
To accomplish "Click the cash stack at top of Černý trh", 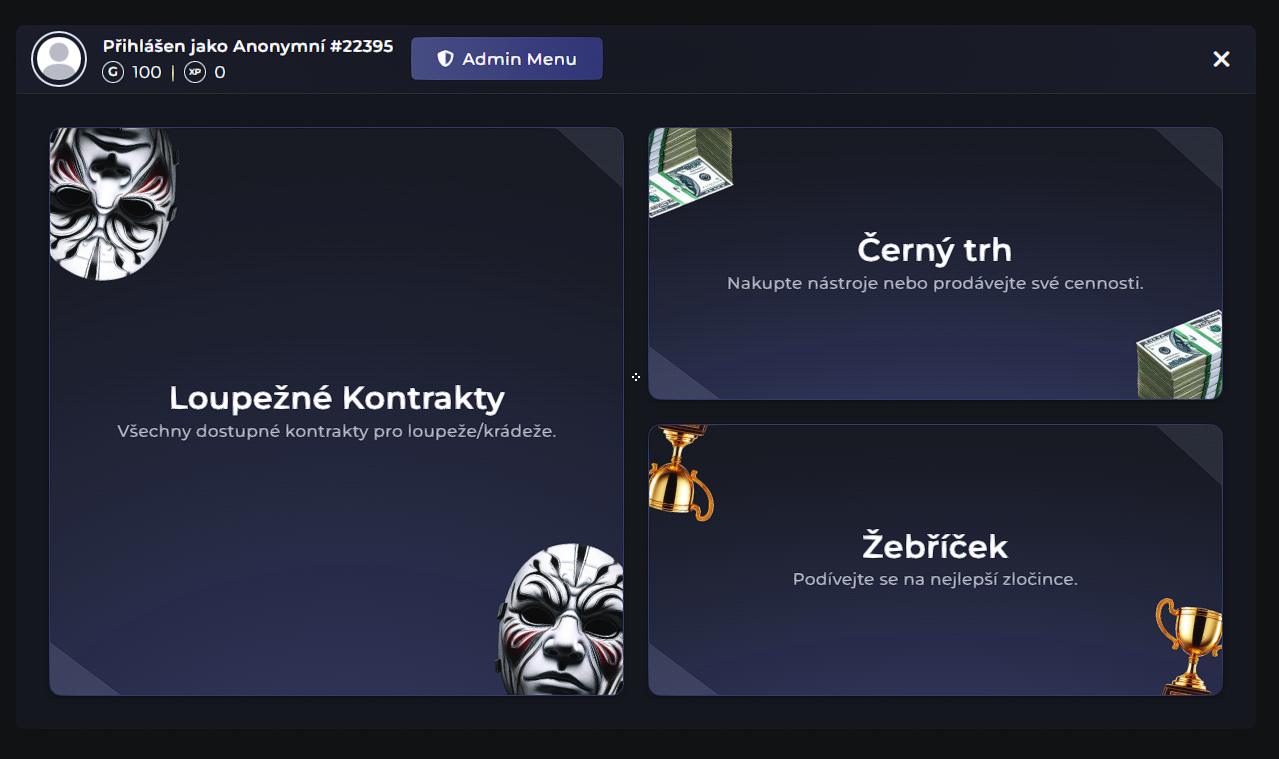I will coord(690,171).
